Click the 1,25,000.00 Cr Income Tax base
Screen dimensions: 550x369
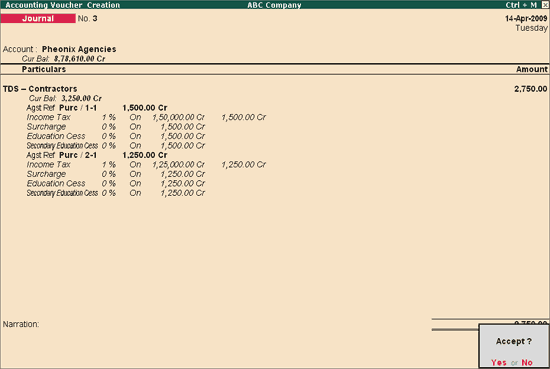(178, 165)
